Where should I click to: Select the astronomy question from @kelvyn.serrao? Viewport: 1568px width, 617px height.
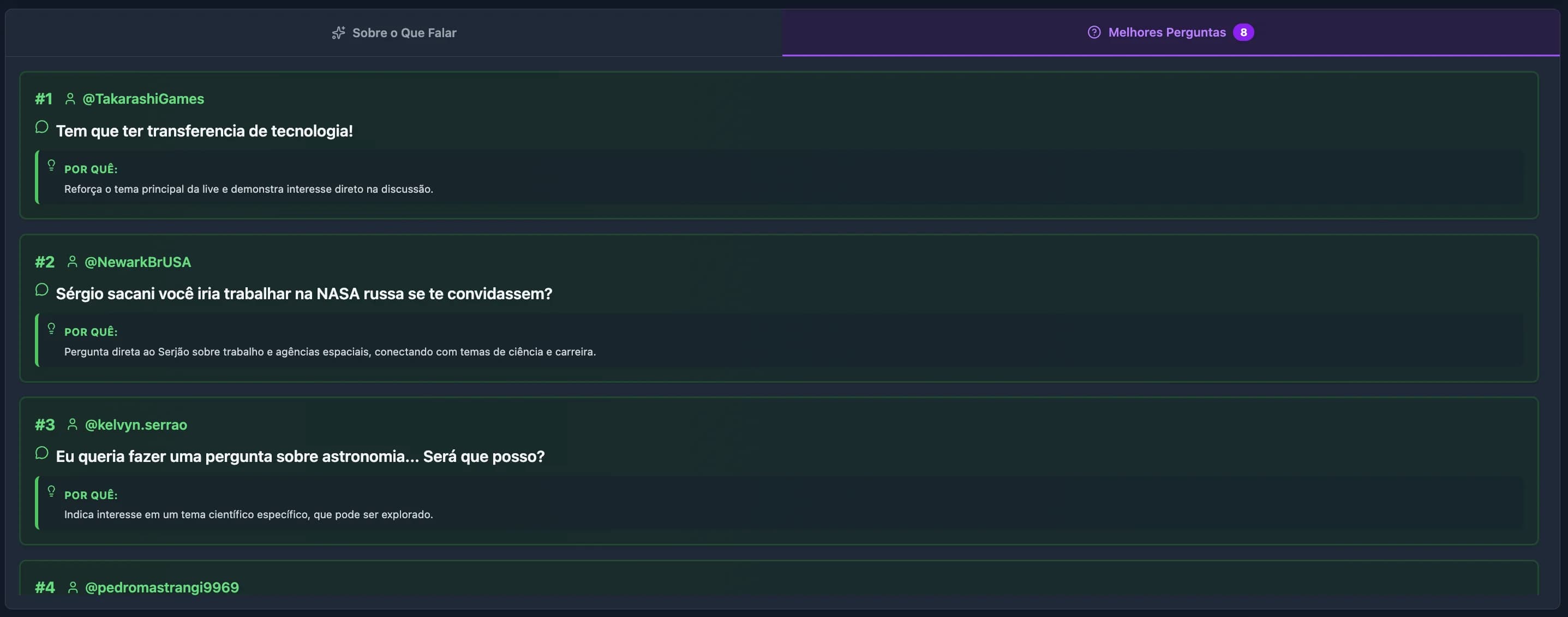(301, 455)
